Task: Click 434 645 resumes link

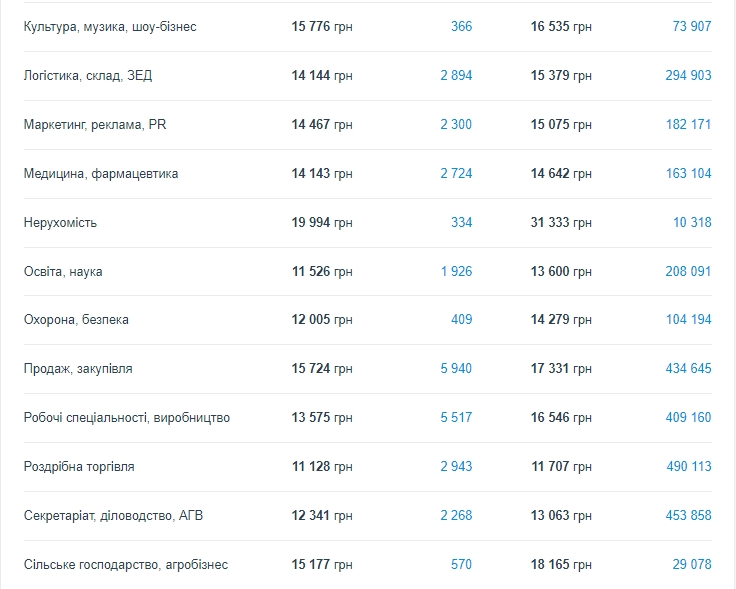Action: point(688,369)
